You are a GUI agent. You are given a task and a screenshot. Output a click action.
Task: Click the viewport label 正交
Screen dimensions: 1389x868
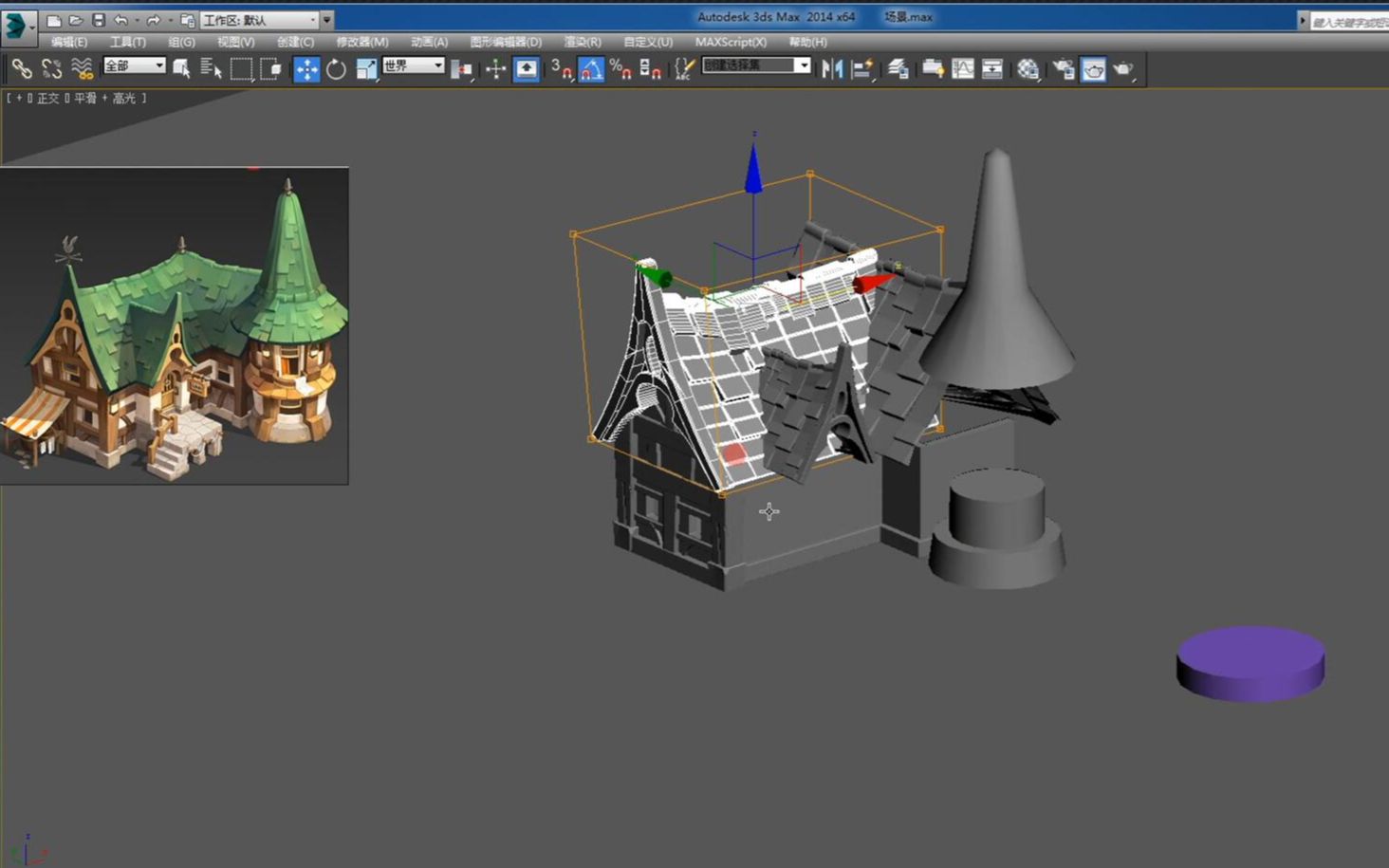47,98
